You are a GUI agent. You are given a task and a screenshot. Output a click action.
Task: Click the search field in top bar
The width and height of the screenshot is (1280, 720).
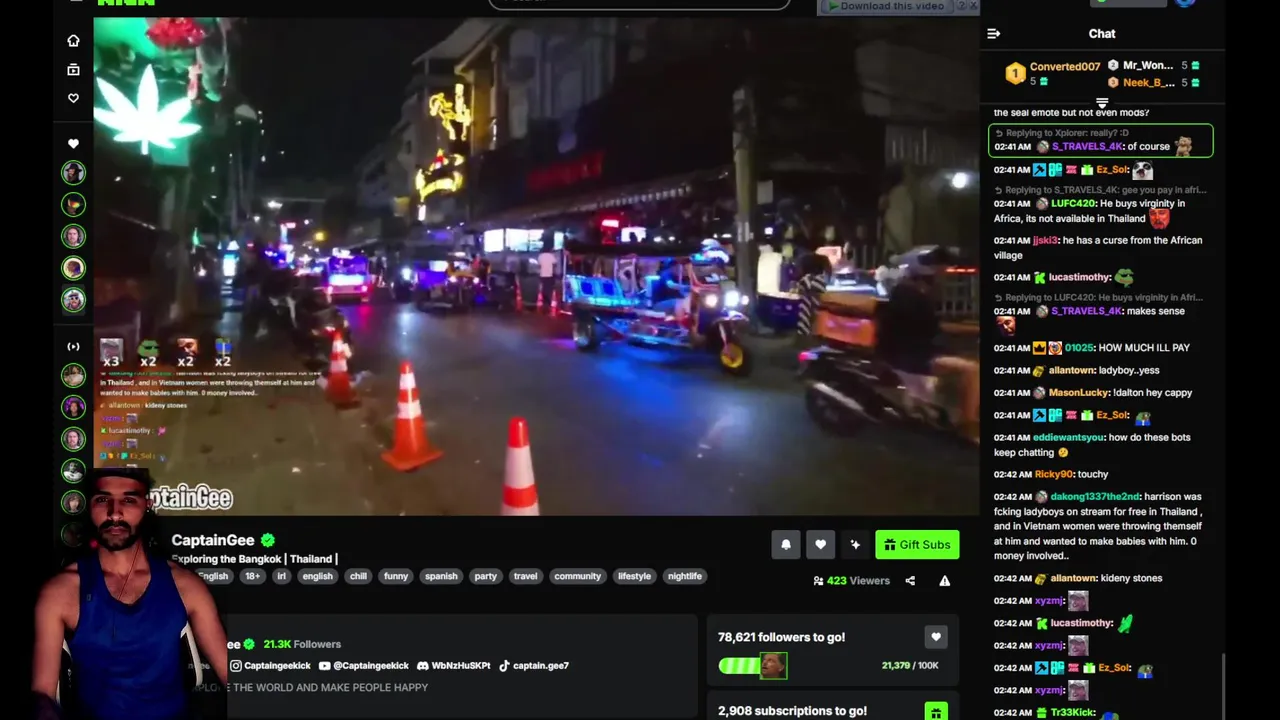[x=639, y=3]
